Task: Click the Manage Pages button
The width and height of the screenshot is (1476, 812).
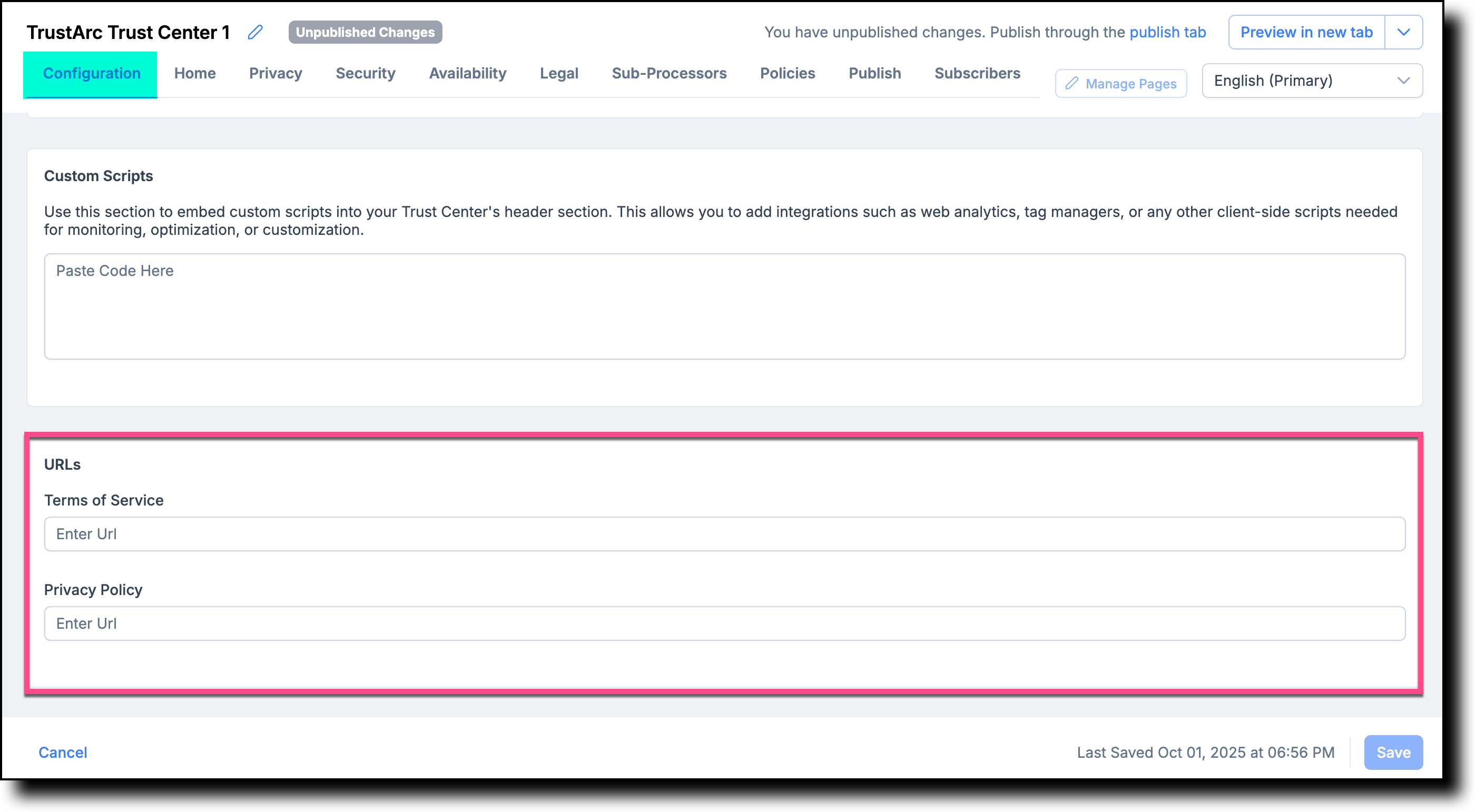Action: 1121,84
